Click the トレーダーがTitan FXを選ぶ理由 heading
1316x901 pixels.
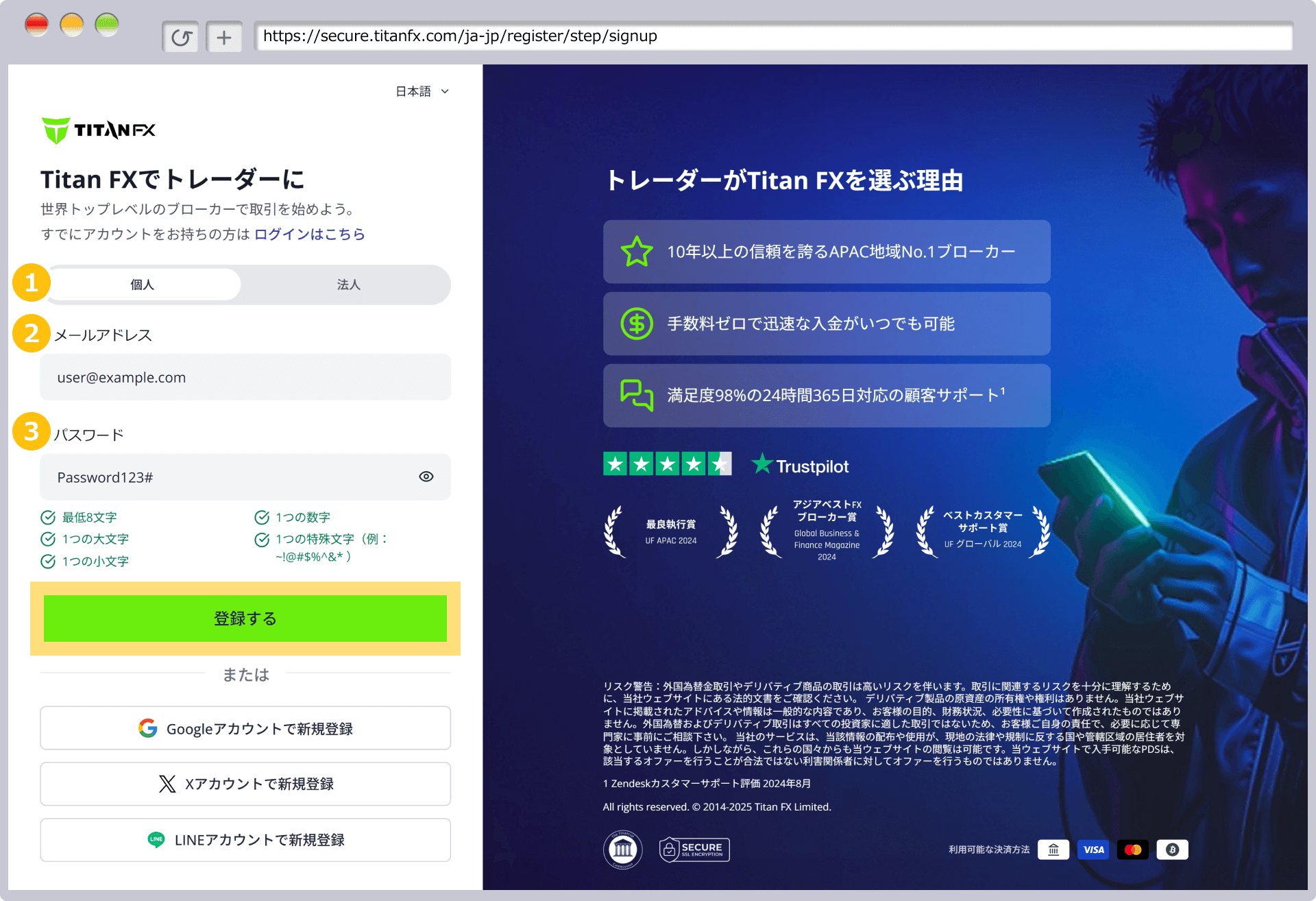[x=784, y=180]
